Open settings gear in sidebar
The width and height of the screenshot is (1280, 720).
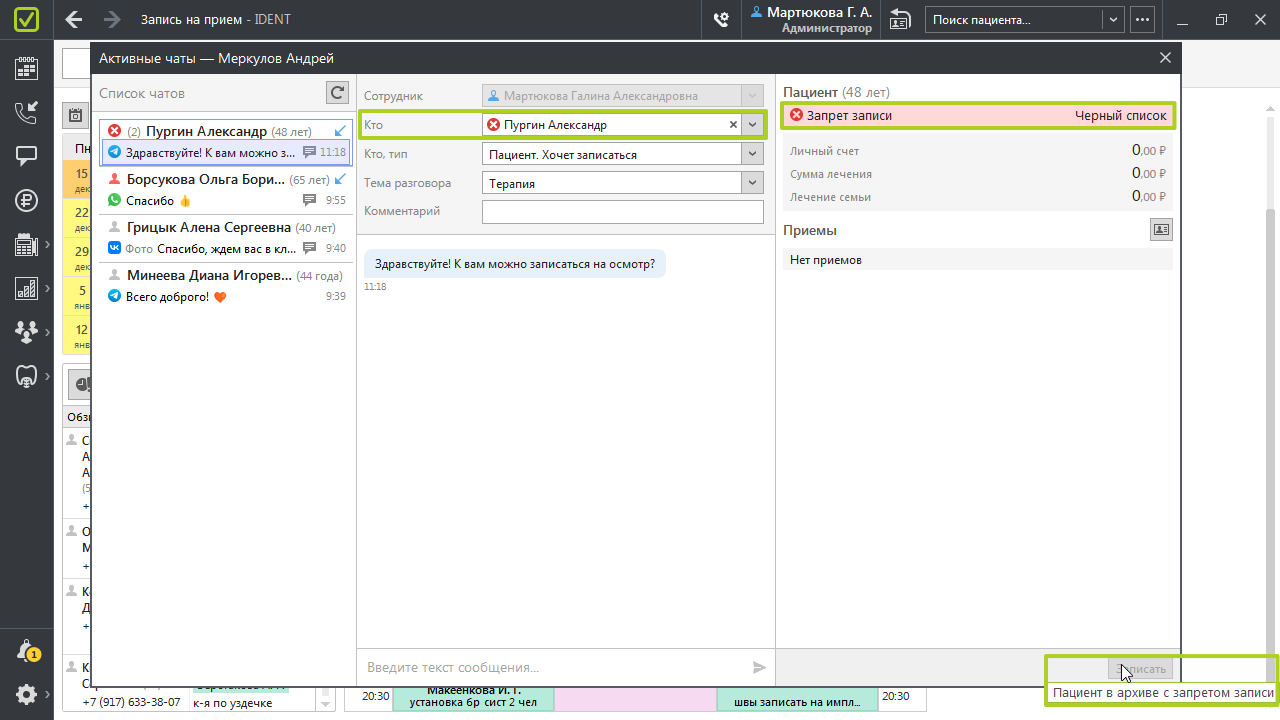point(26,694)
